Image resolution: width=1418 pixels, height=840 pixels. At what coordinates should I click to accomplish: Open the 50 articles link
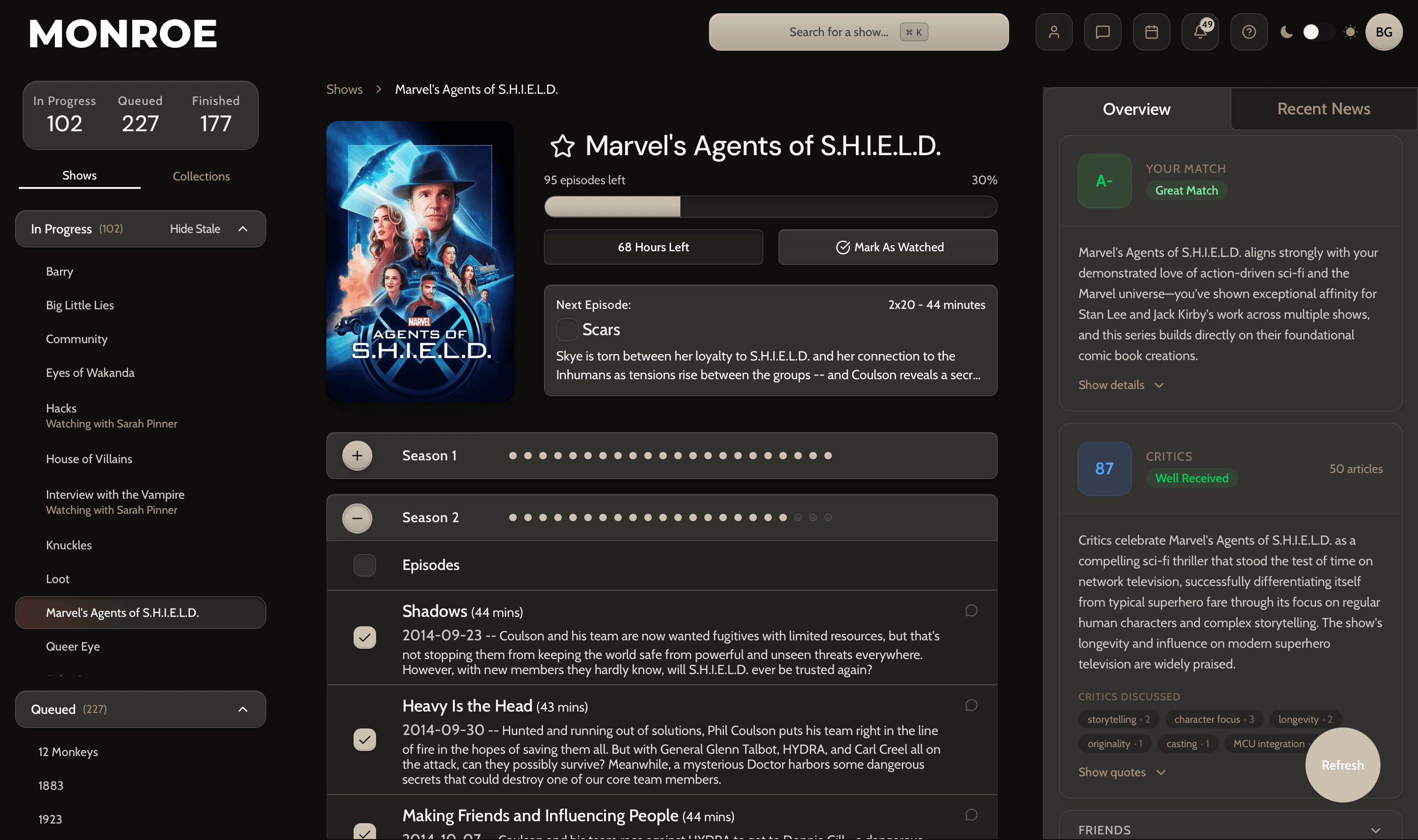[x=1356, y=469]
